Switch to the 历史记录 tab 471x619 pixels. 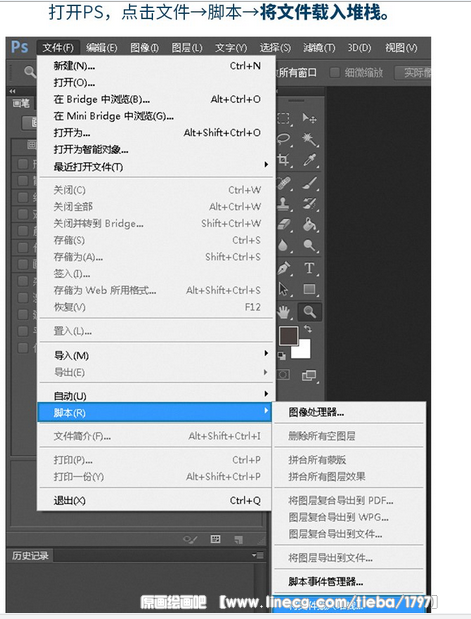[30, 556]
